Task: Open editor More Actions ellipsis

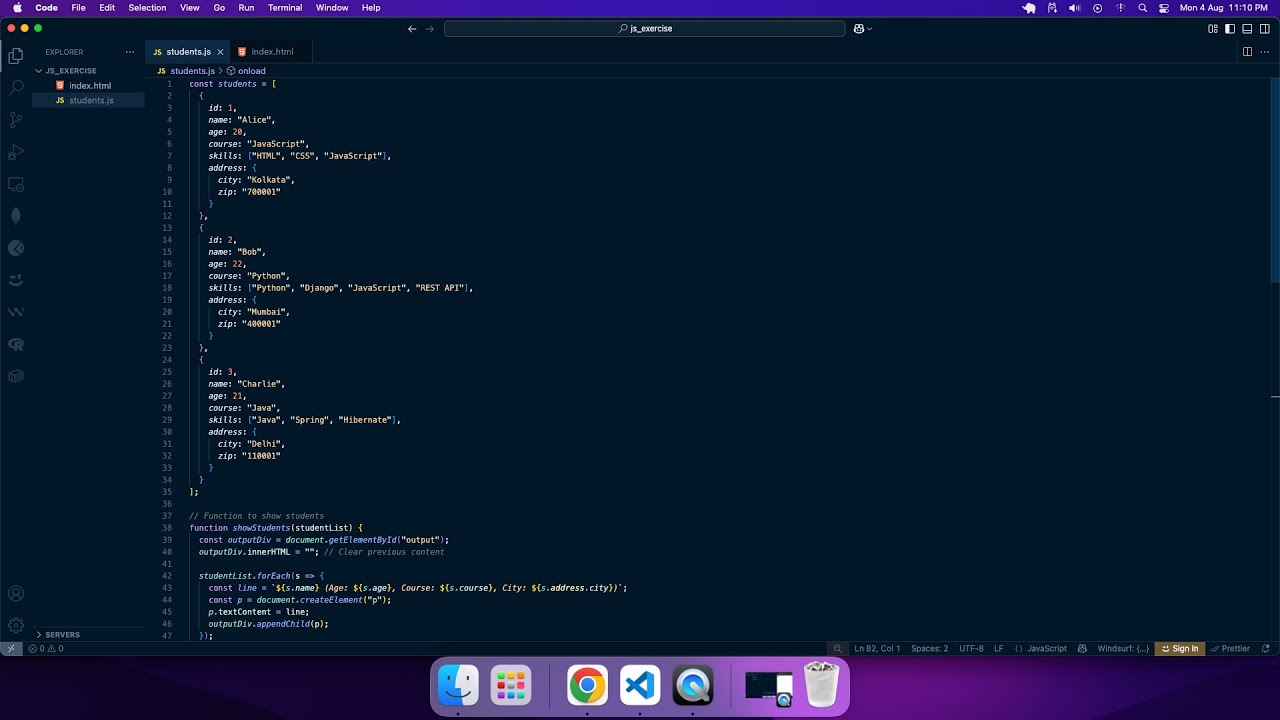Action: [1264, 52]
